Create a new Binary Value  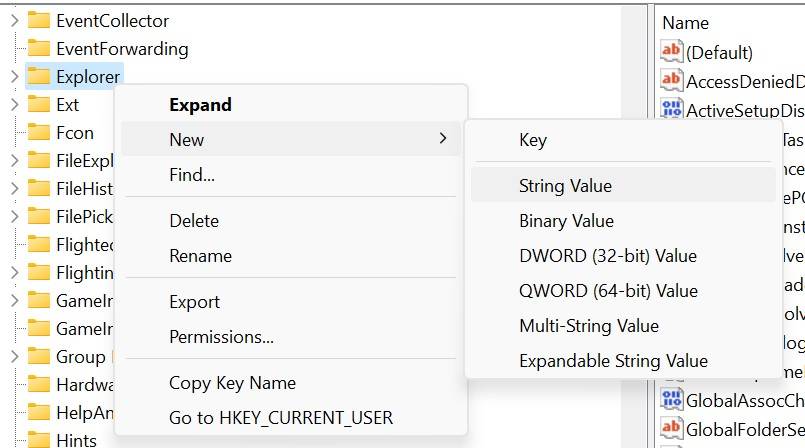point(623,221)
